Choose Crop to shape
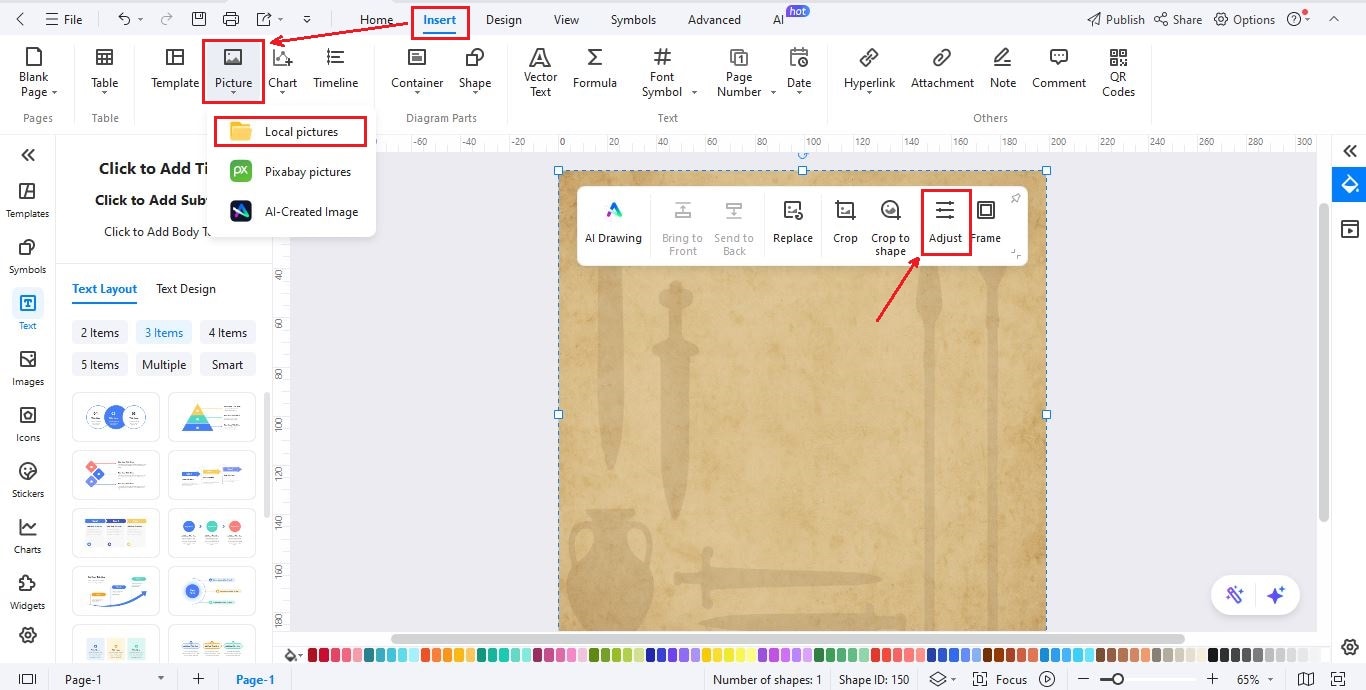Viewport: 1366px width, 690px height. (890, 228)
